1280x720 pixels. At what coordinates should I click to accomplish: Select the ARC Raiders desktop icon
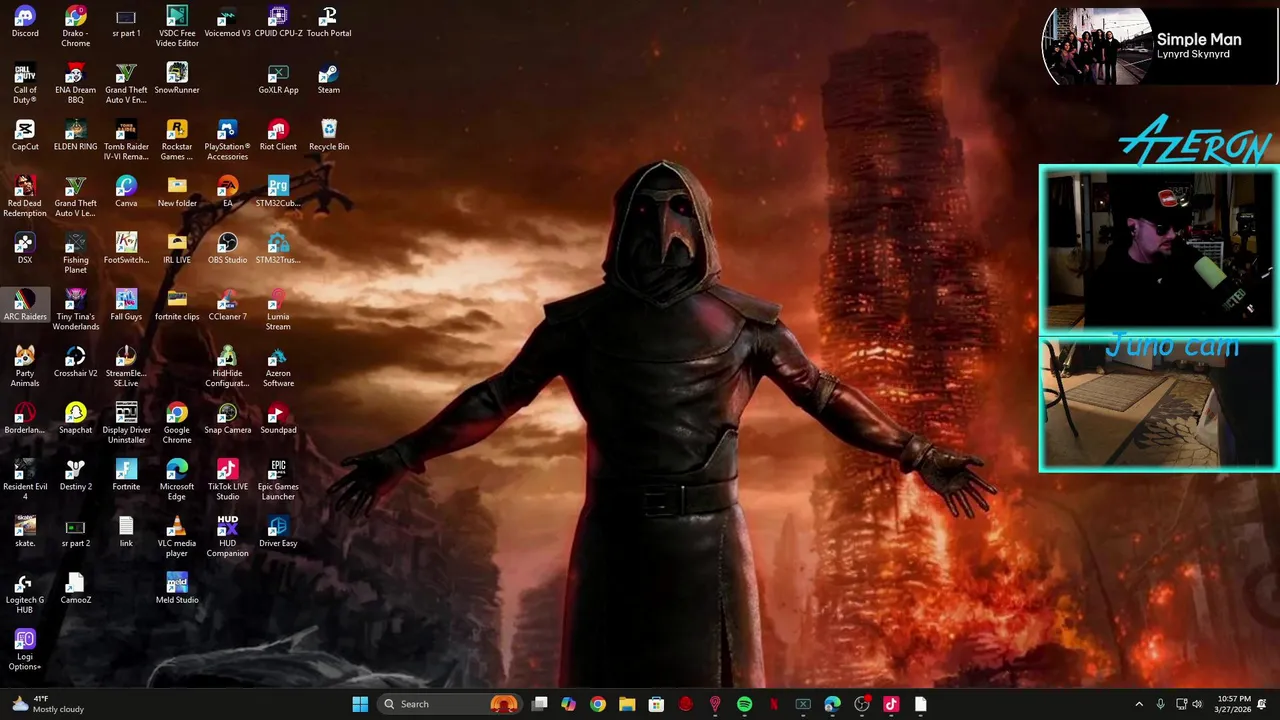click(25, 306)
